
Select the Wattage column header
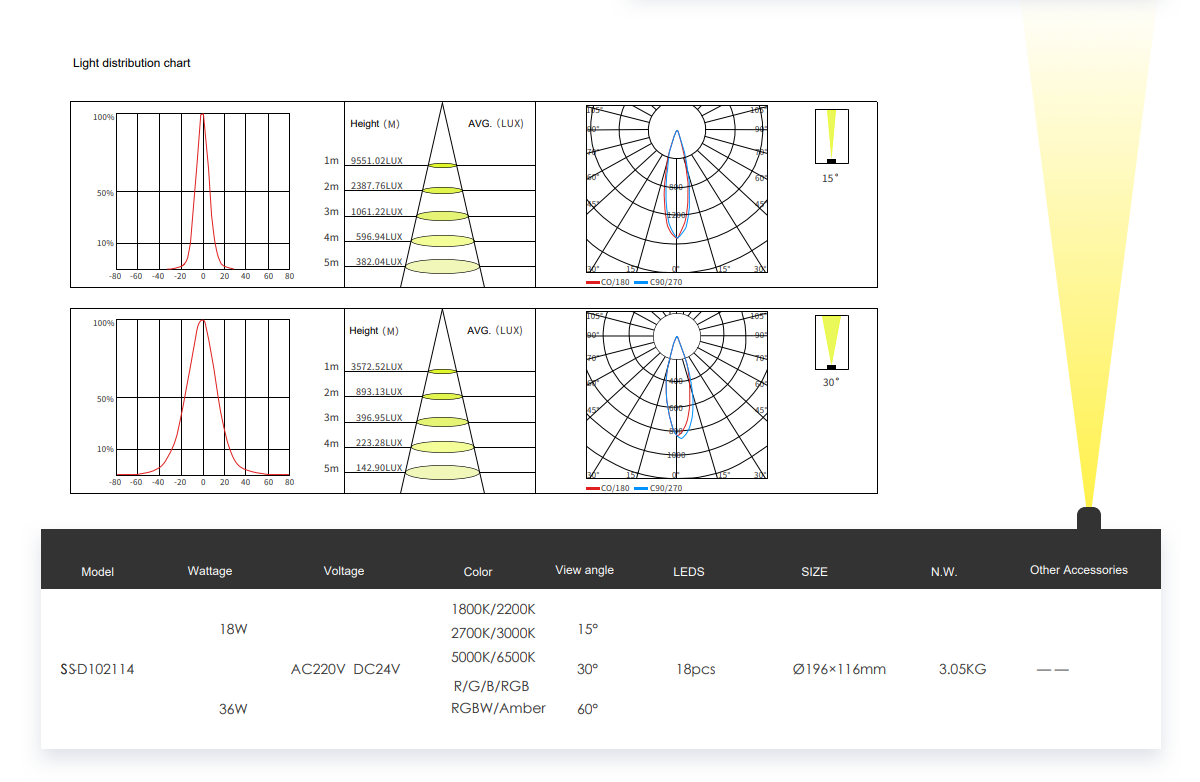tap(210, 571)
